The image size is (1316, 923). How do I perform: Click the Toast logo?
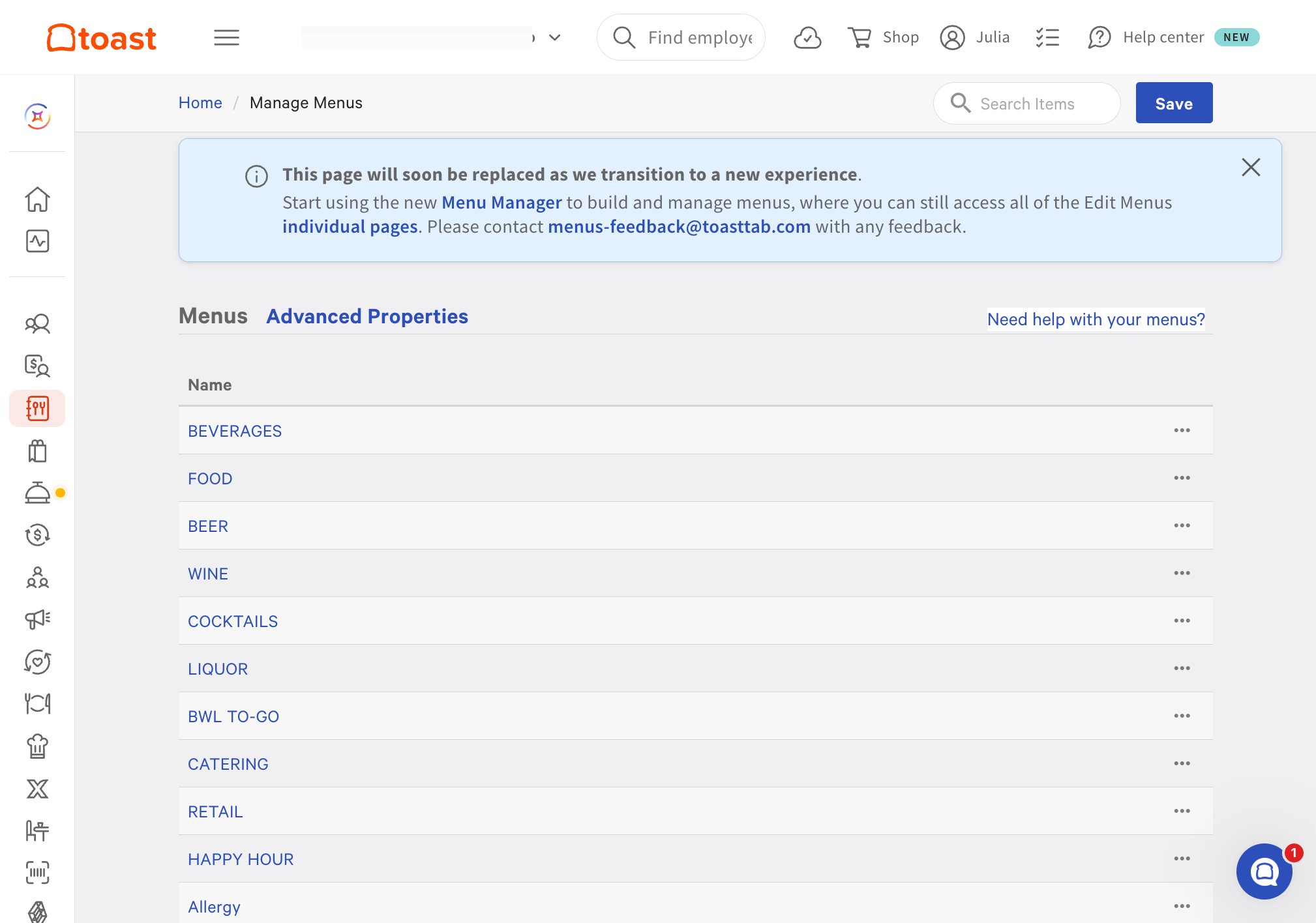[x=102, y=38]
